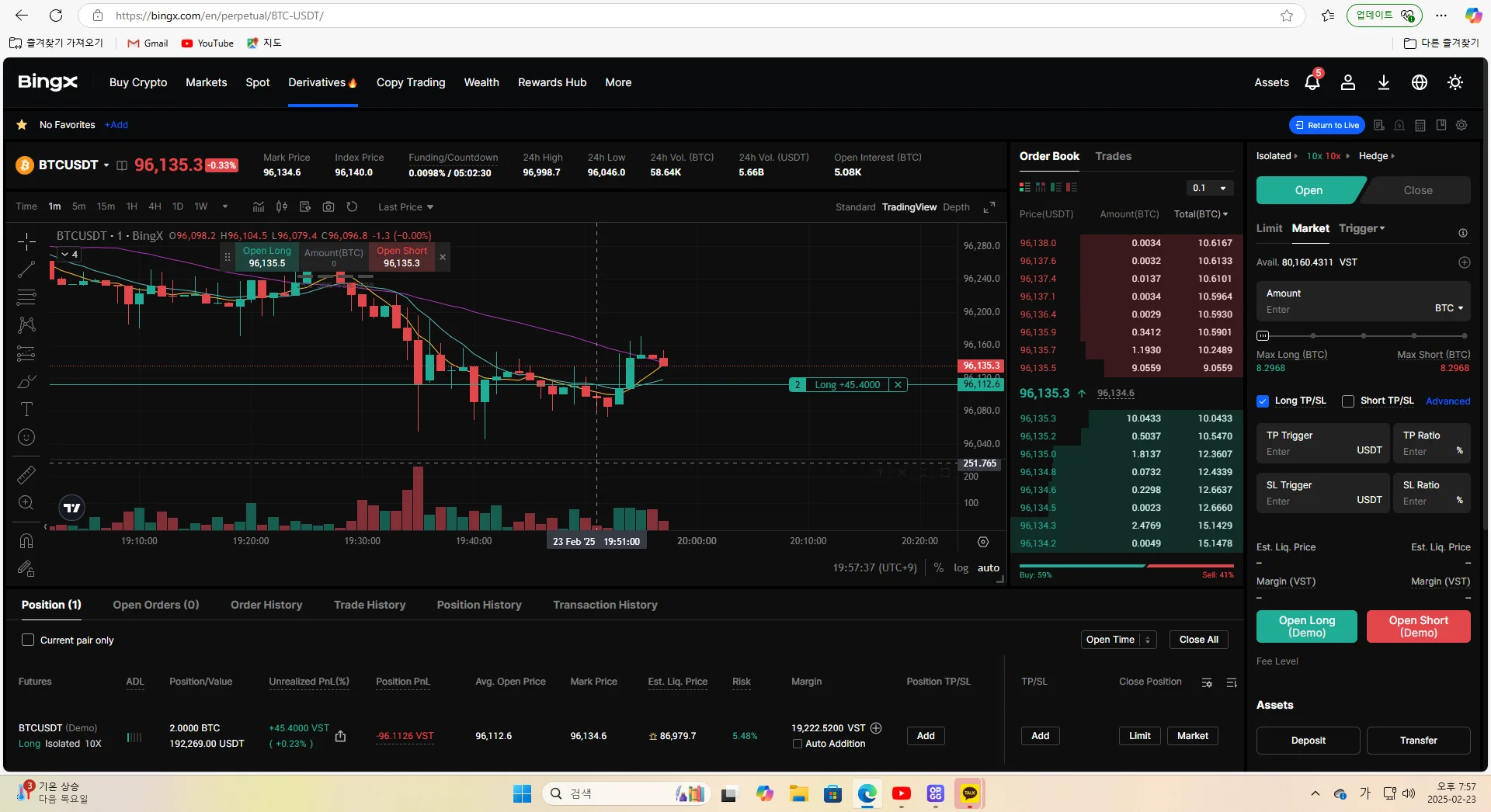Open the Trigger order type dropdown
The height and width of the screenshot is (812, 1491).
point(1361,228)
